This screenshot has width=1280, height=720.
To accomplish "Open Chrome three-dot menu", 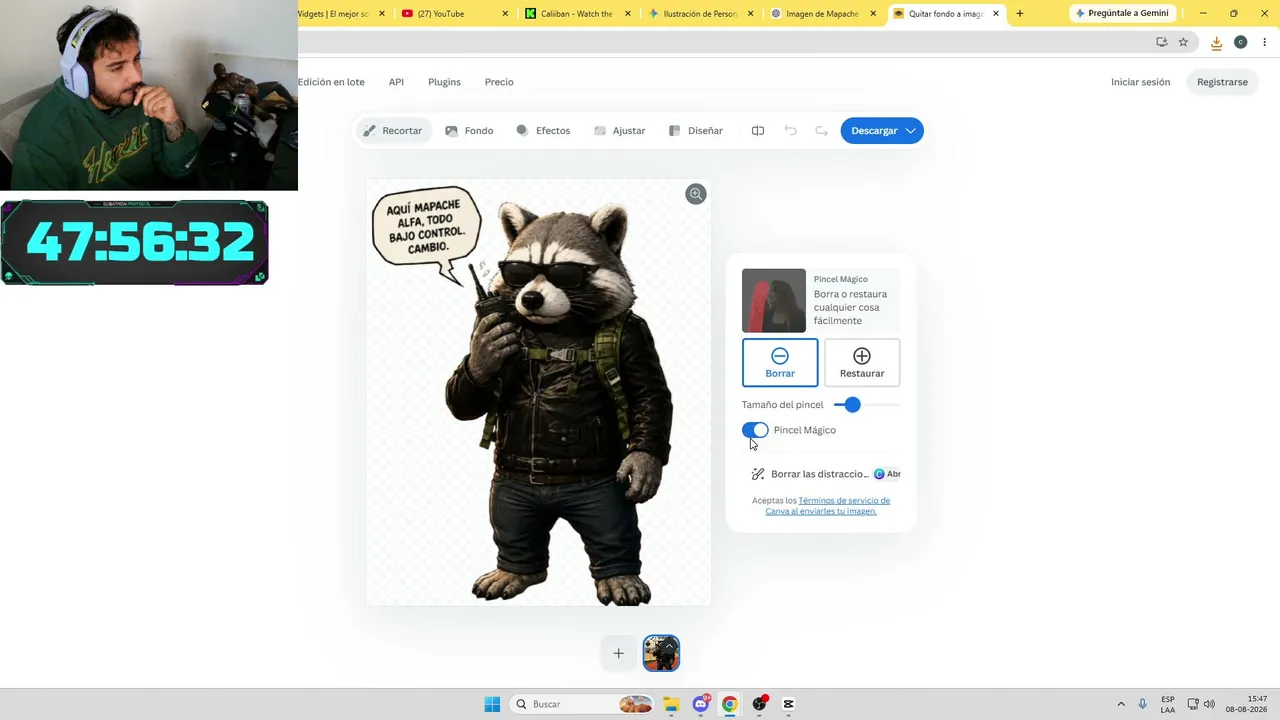I will 1264,42.
